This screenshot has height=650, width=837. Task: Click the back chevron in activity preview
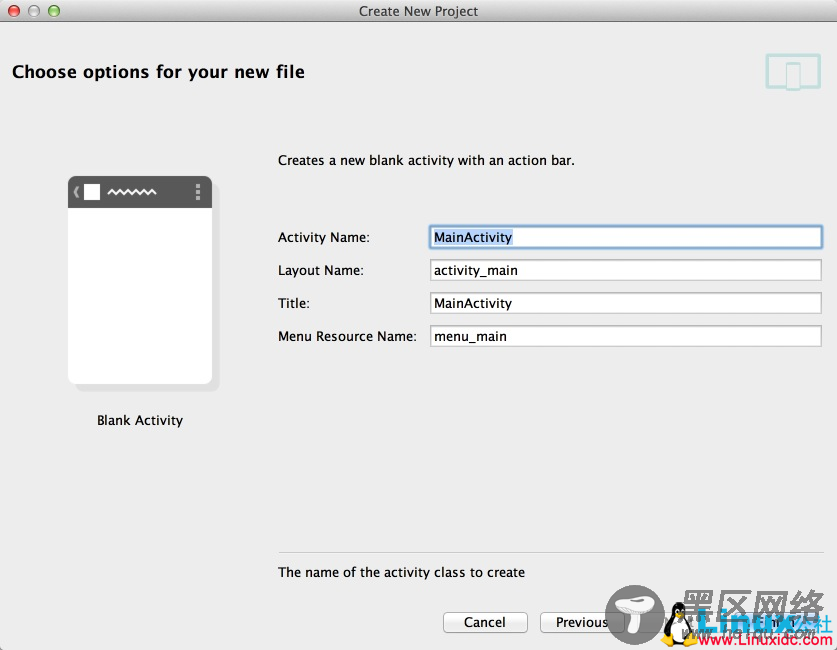pyautogui.click(x=76, y=192)
